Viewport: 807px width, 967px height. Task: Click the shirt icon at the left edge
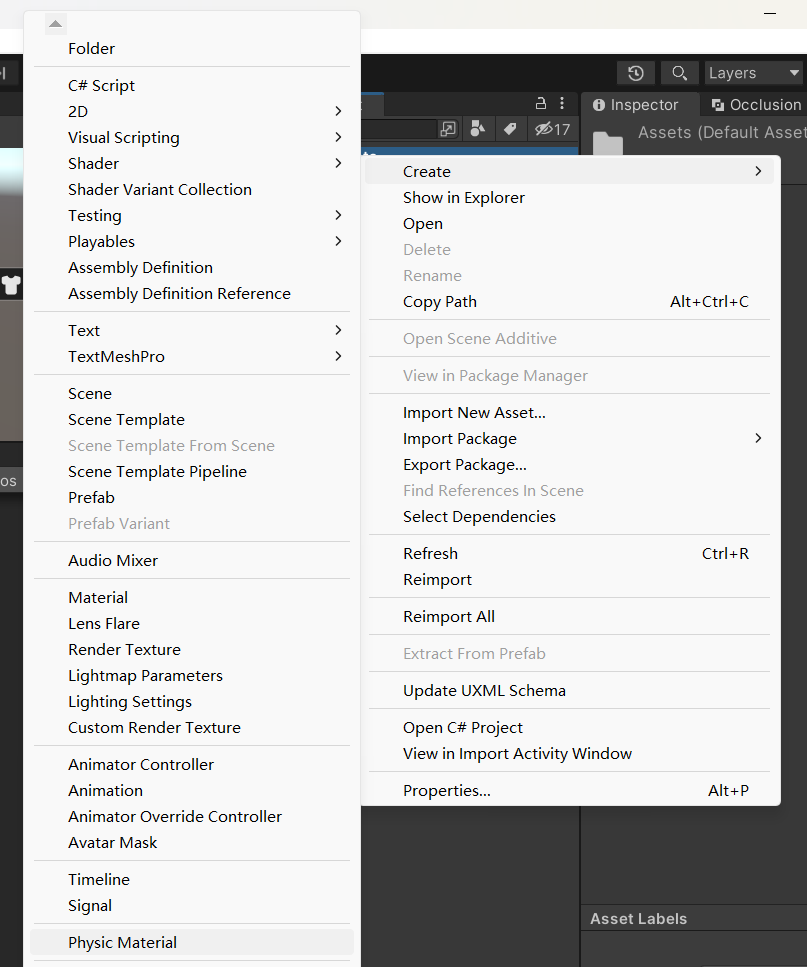pos(11,285)
